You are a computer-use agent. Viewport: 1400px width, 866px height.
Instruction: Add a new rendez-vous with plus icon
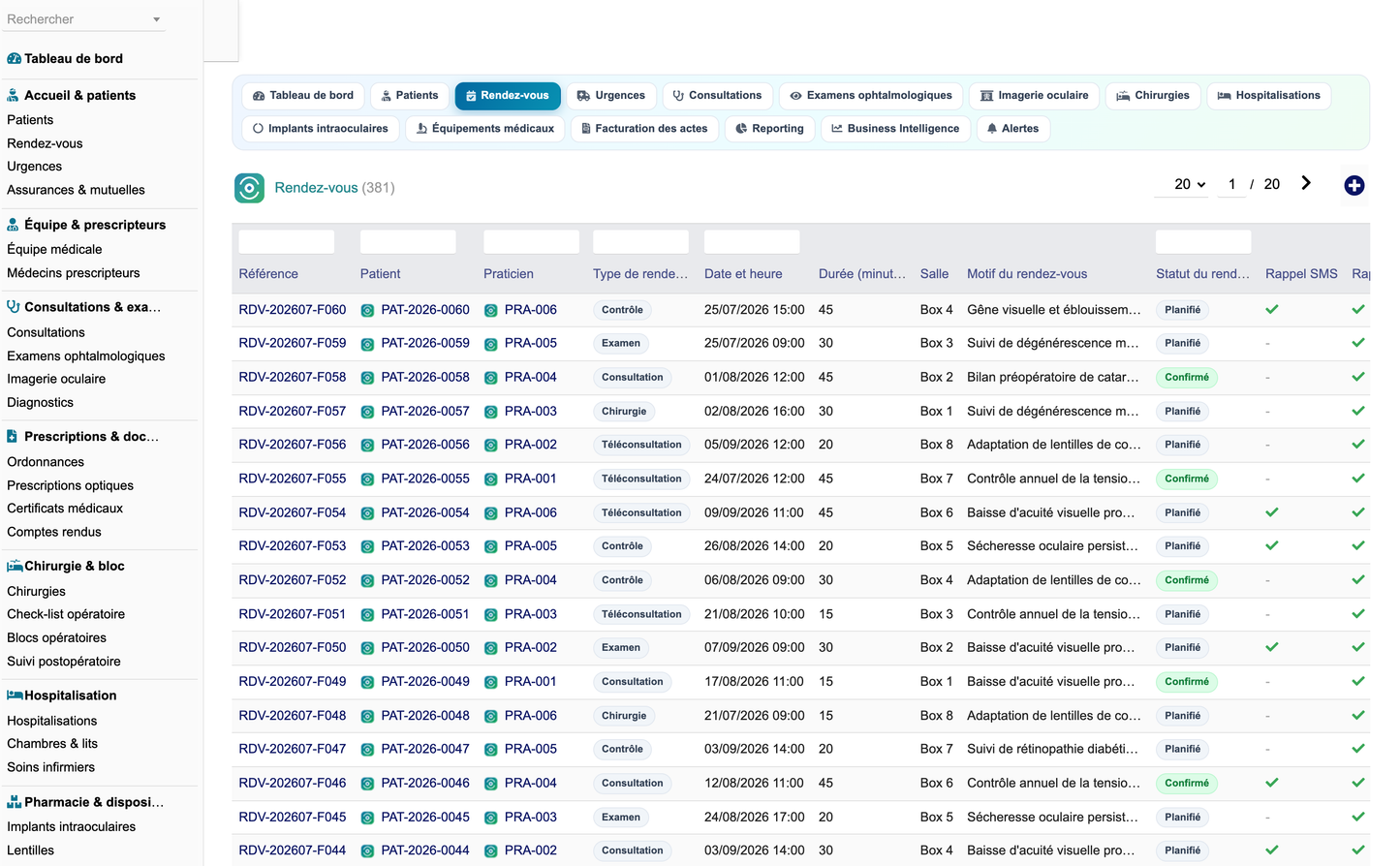(1354, 185)
